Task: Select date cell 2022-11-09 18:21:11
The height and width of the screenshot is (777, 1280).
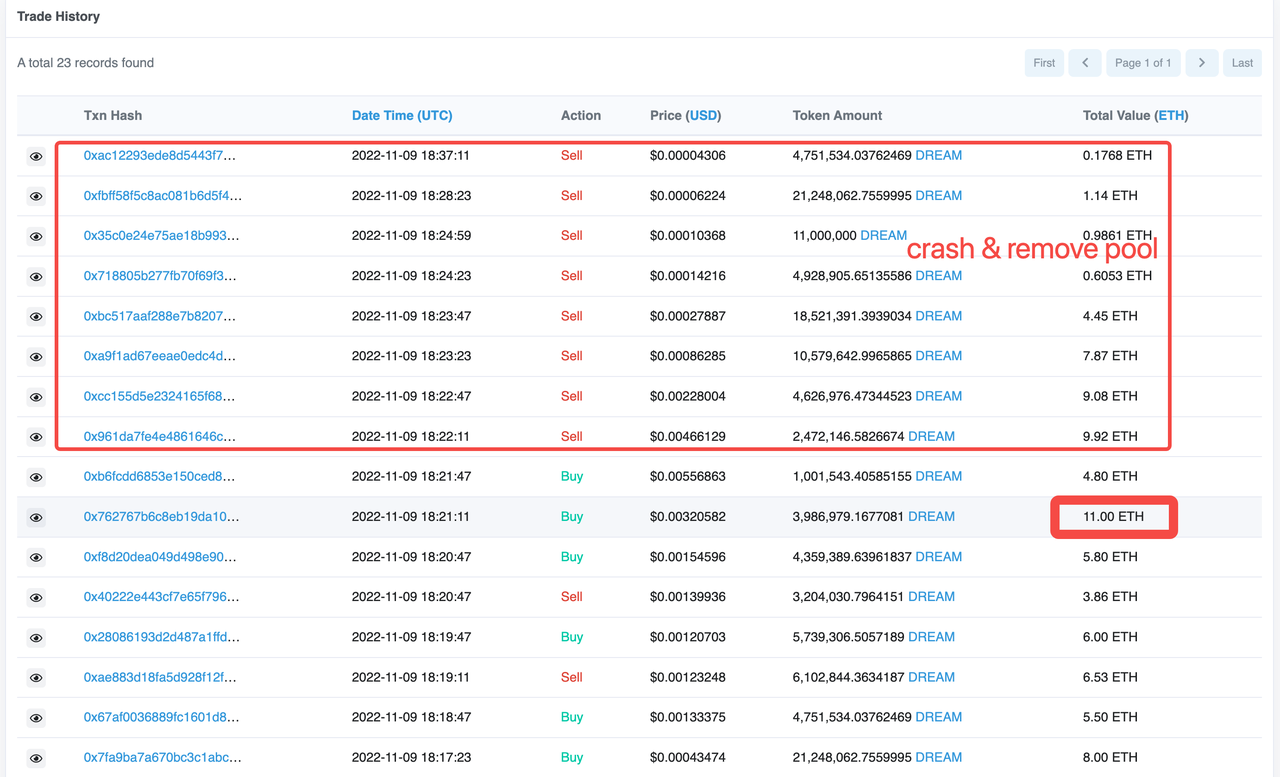Action: 411,517
